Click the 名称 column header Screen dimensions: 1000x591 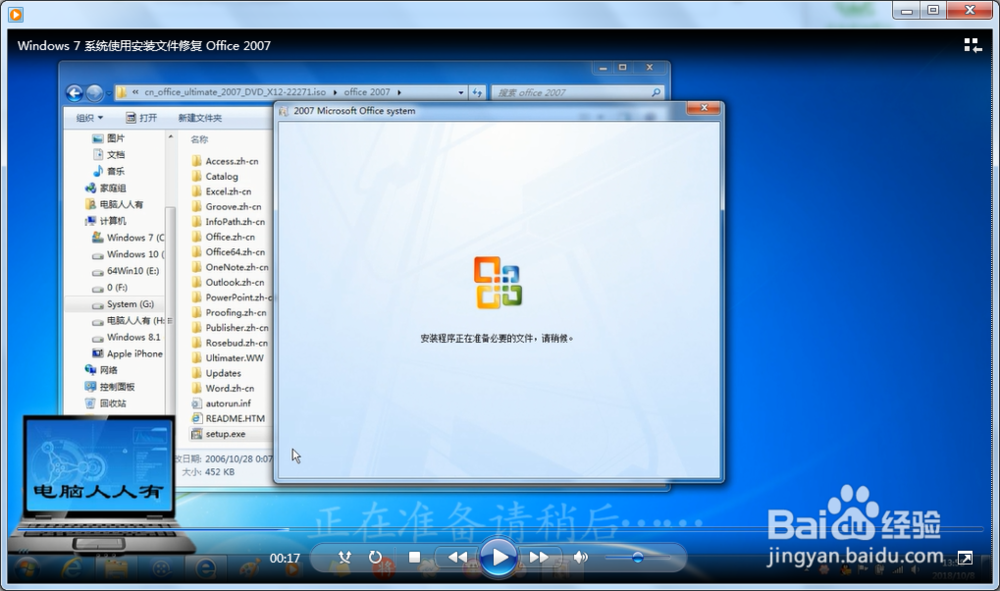pyautogui.click(x=199, y=139)
